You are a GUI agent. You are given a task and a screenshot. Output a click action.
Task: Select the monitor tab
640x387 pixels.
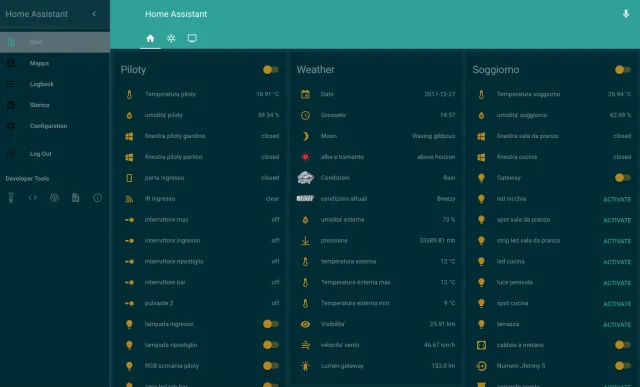192,38
